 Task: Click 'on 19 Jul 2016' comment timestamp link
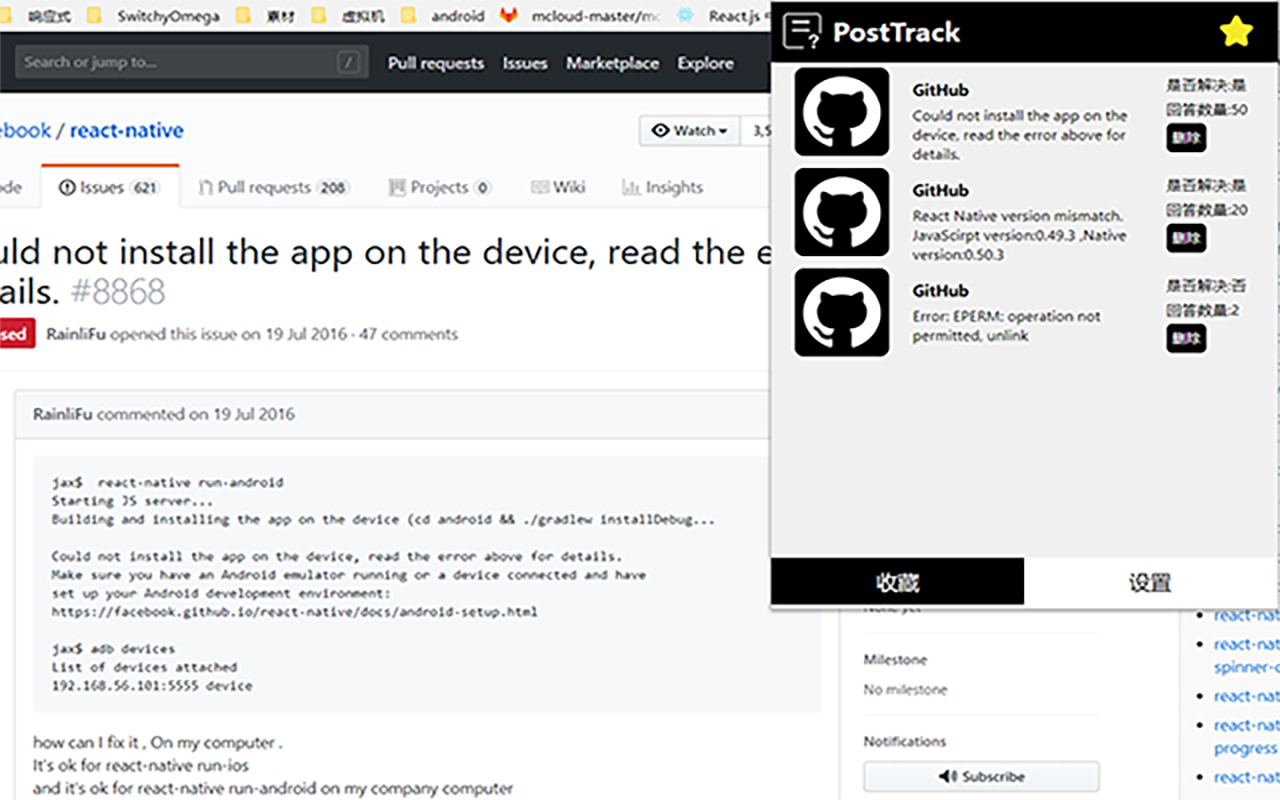[x=242, y=413]
